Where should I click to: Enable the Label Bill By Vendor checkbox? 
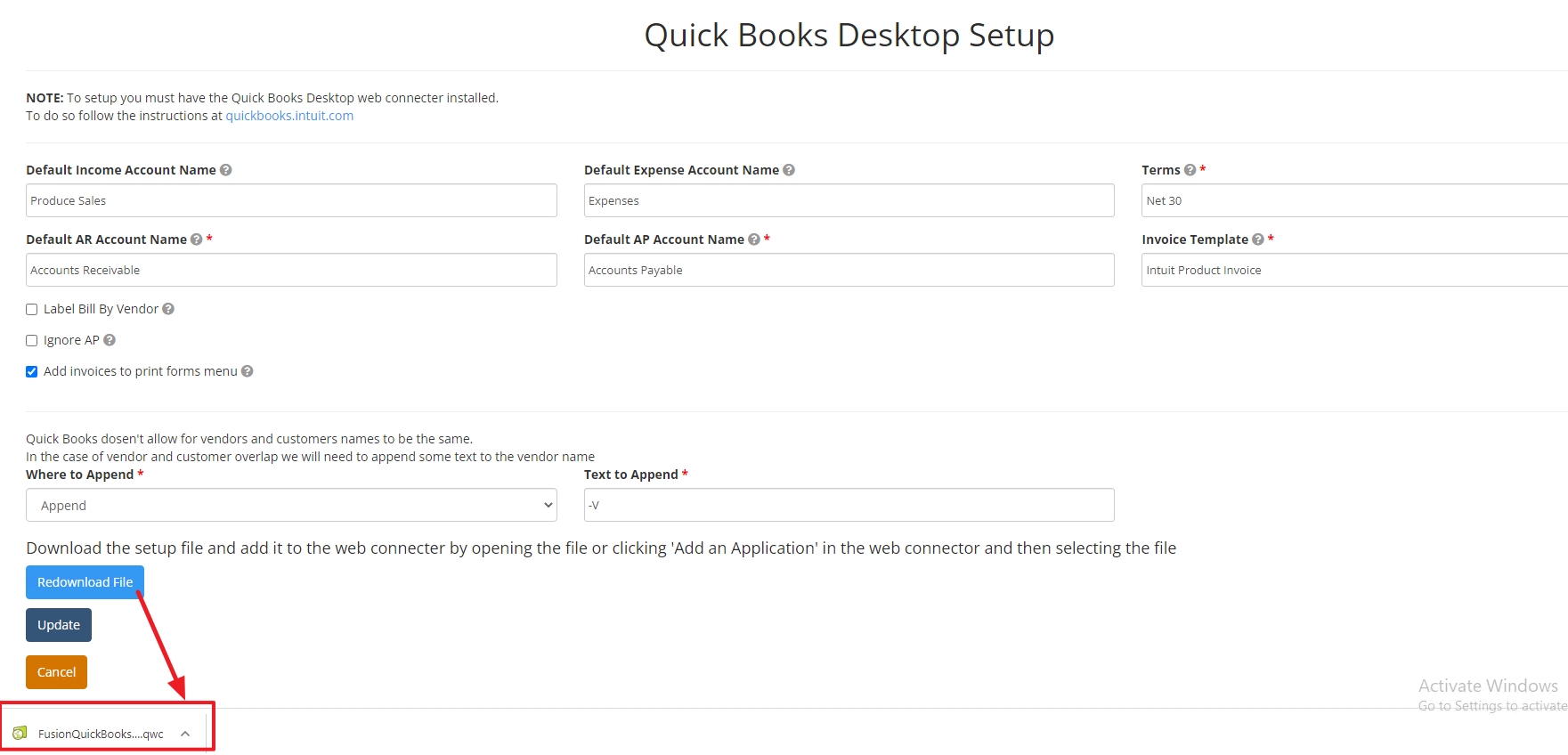pos(32,310)
